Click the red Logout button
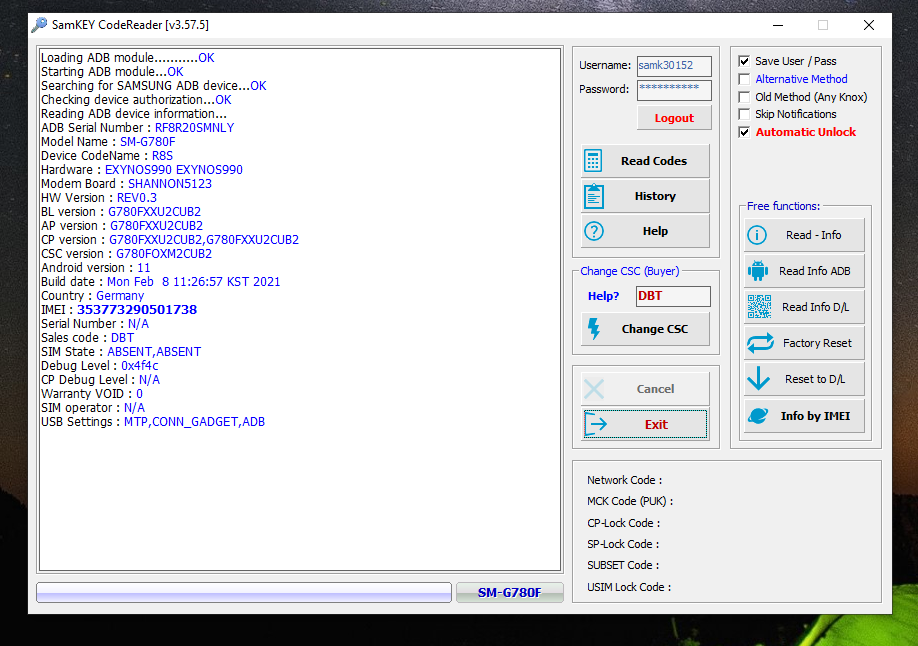Viewport: 918px width, 646px height. pyautogui.click(x=674, y=118)
